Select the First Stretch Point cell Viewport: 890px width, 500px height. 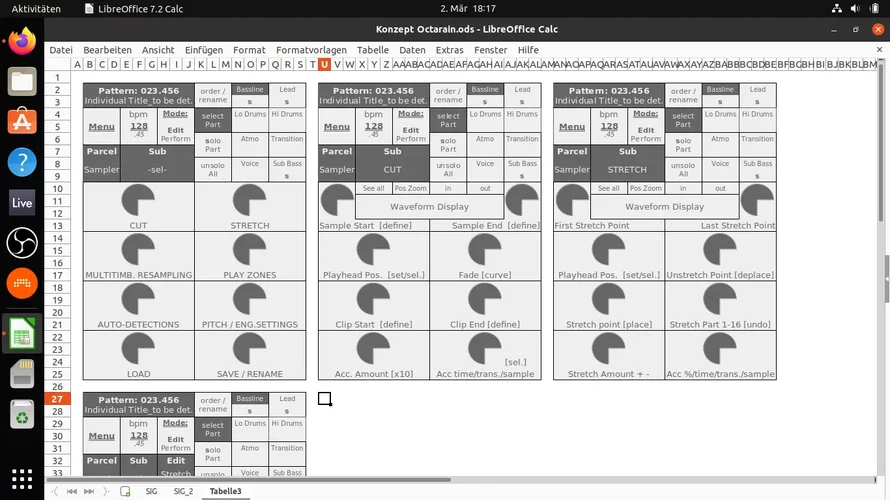coord(608,225)
